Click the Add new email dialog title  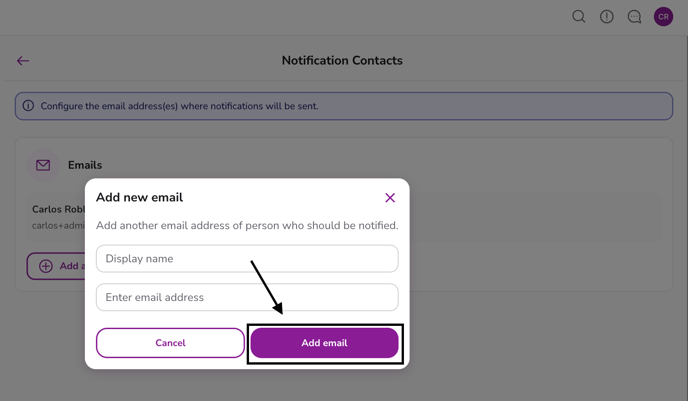pyautogui.click(x=139, y=198)
